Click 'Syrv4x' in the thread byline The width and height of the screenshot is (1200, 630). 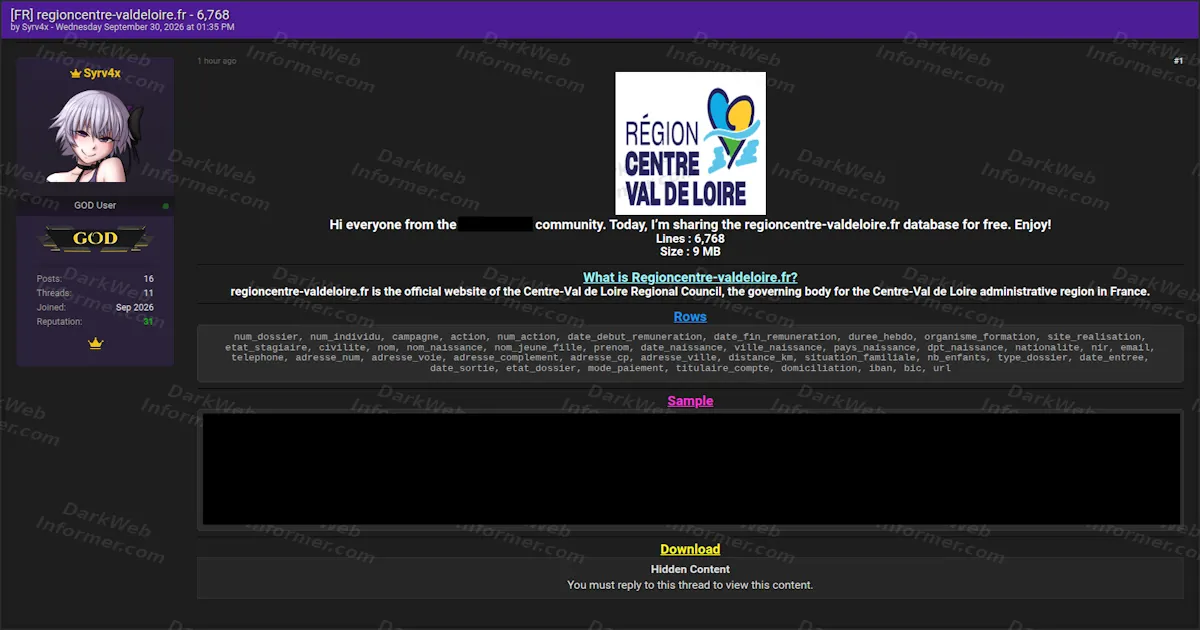(x=34, y=28)
